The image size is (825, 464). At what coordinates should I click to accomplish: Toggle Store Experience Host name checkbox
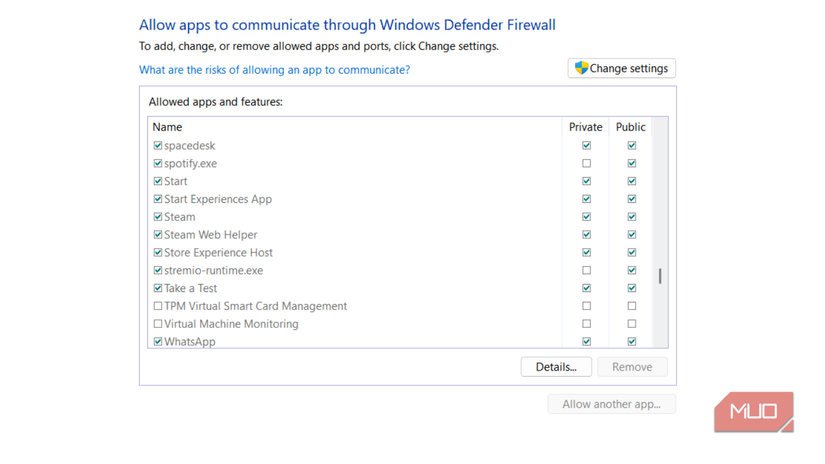(158, 253)
